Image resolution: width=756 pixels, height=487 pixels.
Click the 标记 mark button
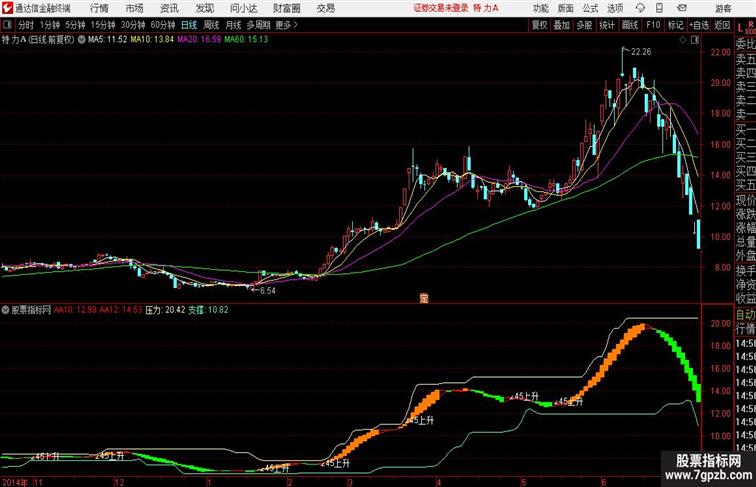click(x=675, y=25)
